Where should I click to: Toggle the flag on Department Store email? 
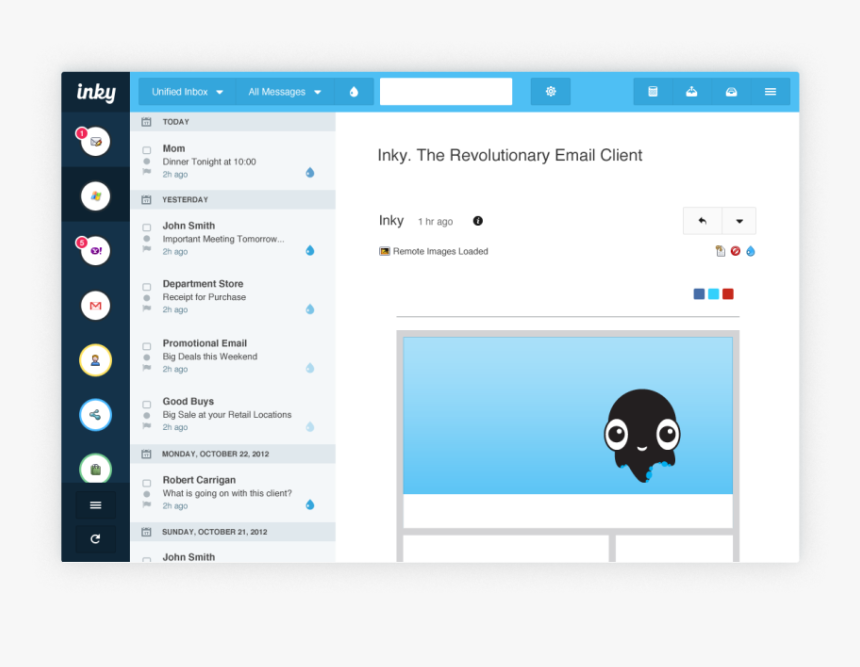[146, 308]
